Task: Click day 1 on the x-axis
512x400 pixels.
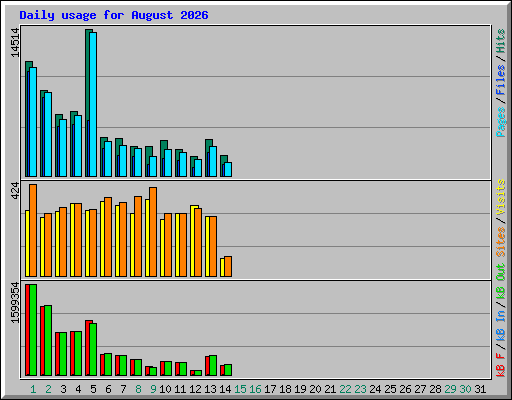Action: [x=33, y=389]
